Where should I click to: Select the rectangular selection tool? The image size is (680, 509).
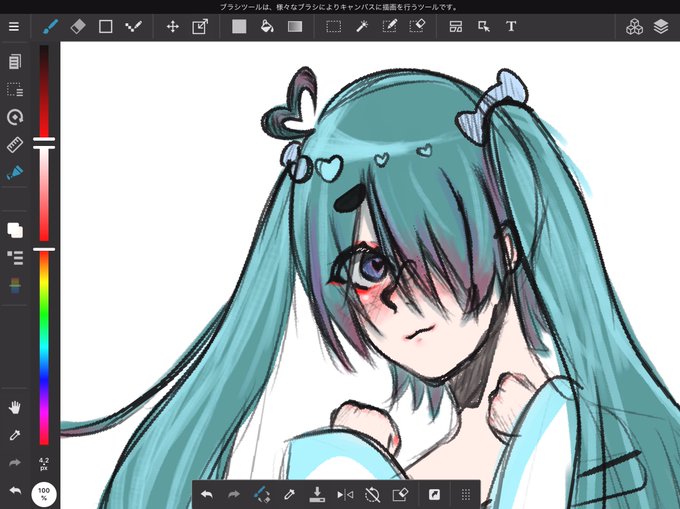[x=333, y=26]
